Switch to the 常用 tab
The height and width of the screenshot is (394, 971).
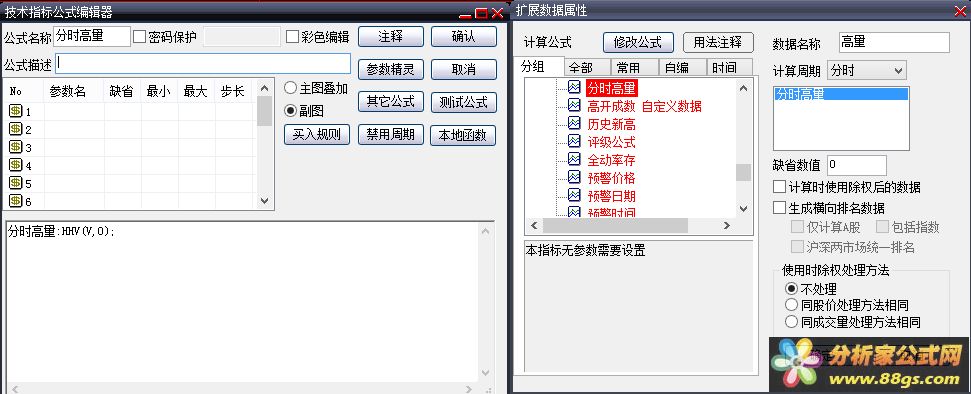[x=635, y=68]
